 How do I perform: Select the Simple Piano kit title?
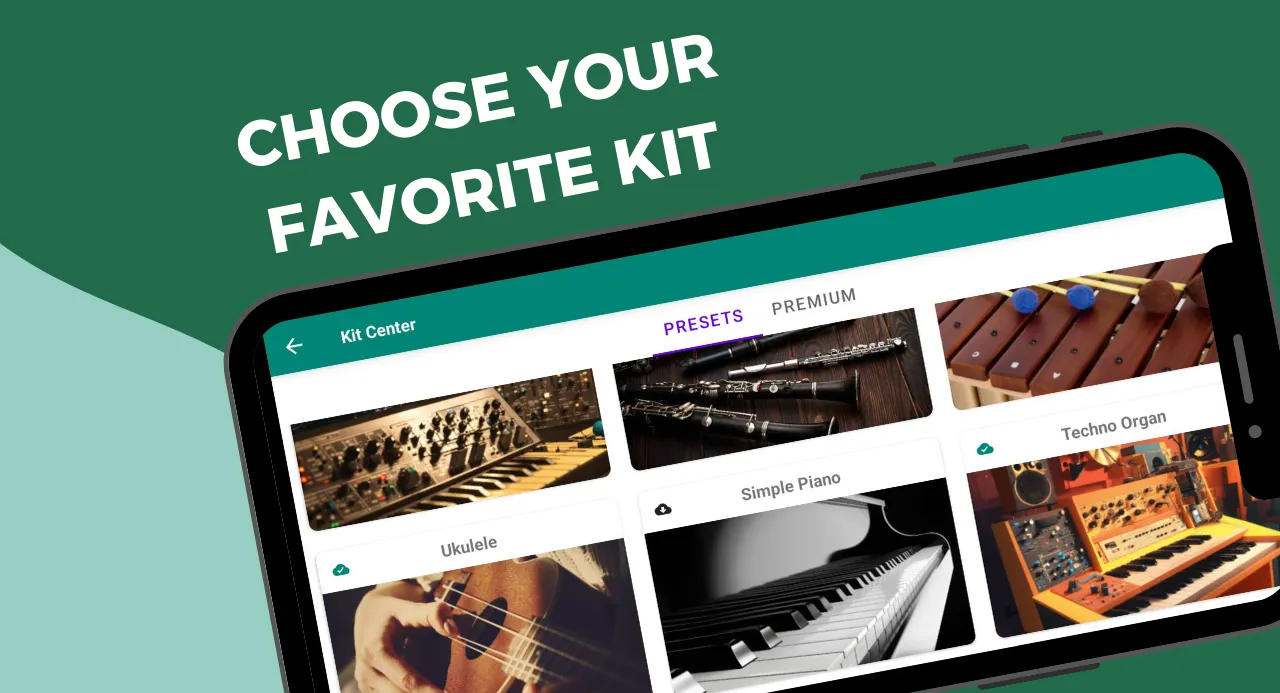pos(791,487)
